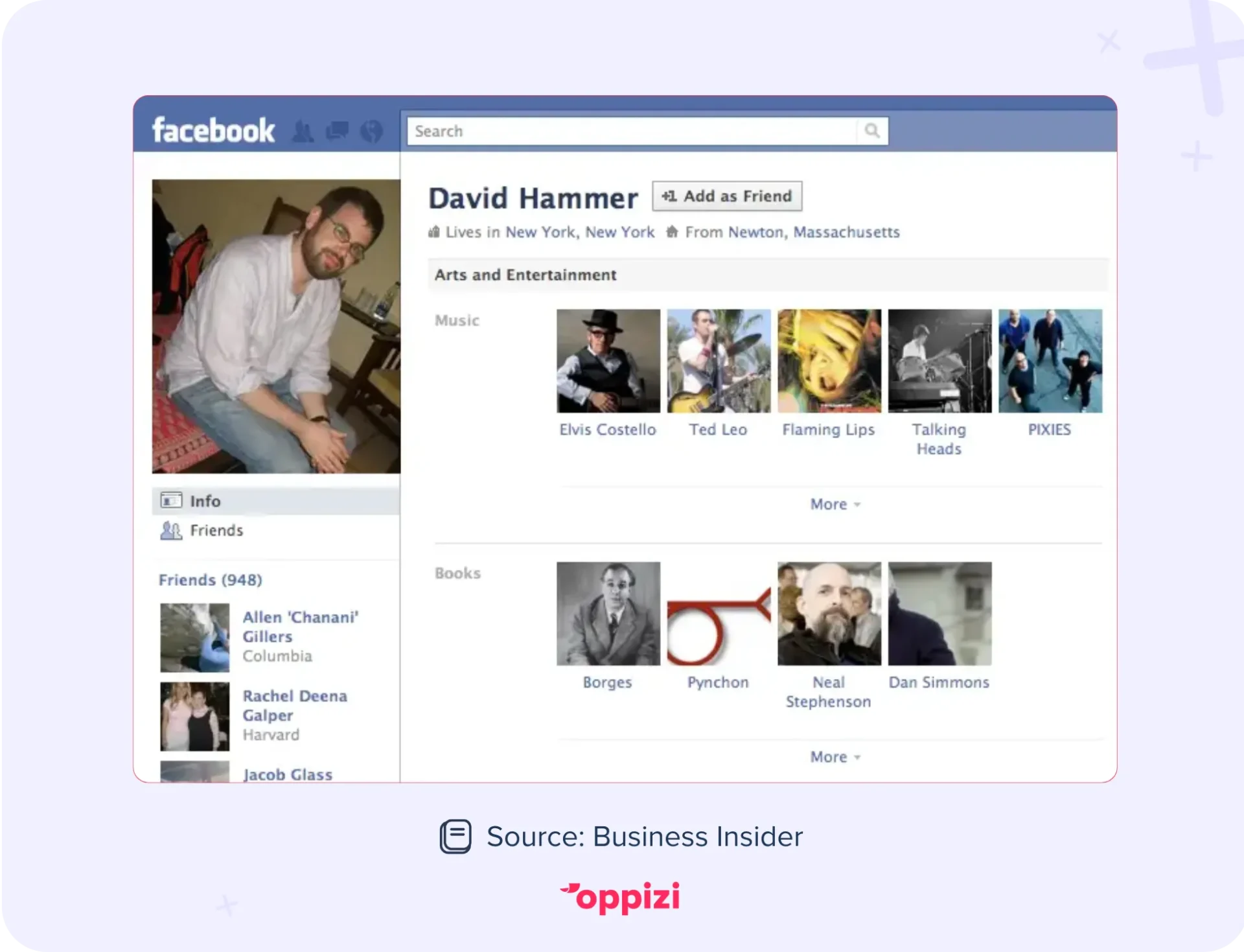This screenshot has width=1244, height=952.
Task: Click Arts and Entertainment heading
Action: point(525,275)
